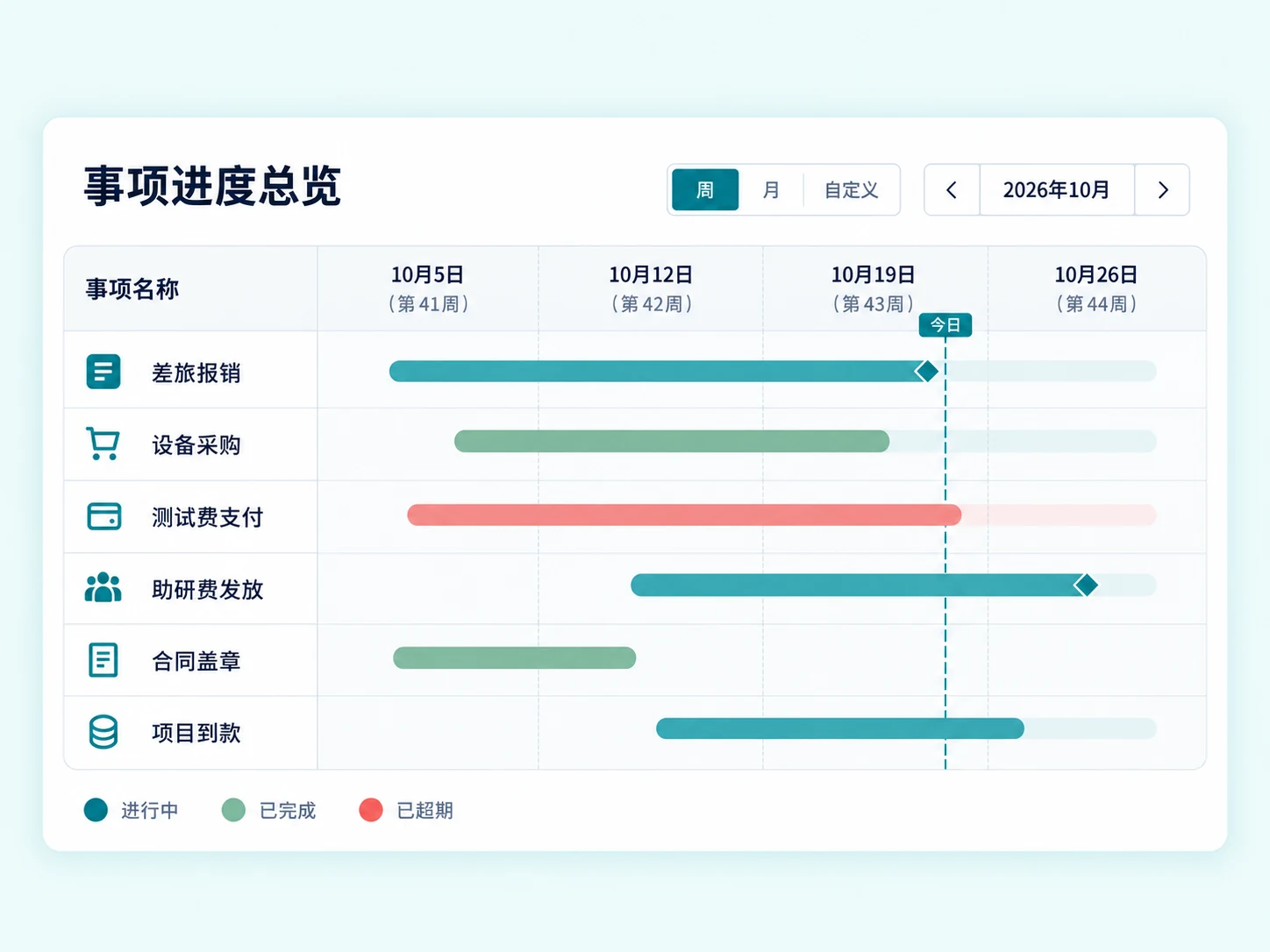Select the 助研费发放 row label
The width and height of the screenshot is (1270, 952).
click(x=208, y=590)
